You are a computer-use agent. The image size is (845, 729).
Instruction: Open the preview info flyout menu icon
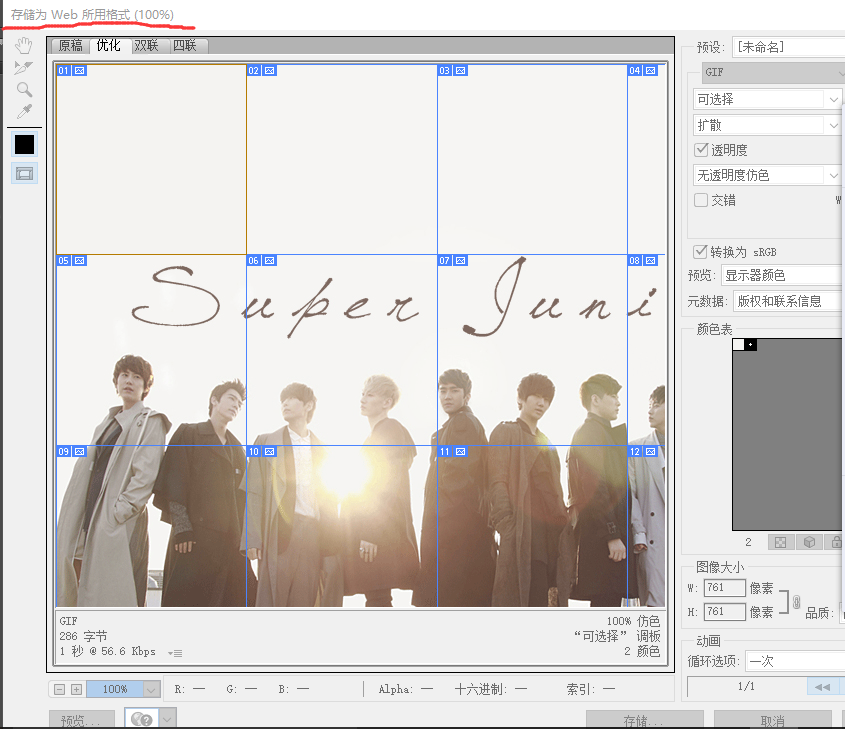pos(175,653)
